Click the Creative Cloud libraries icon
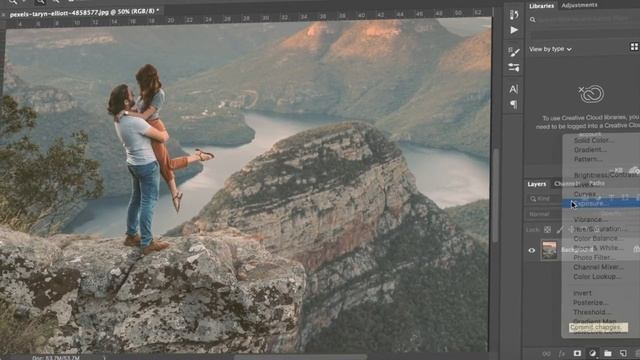 tap(591, 94)
